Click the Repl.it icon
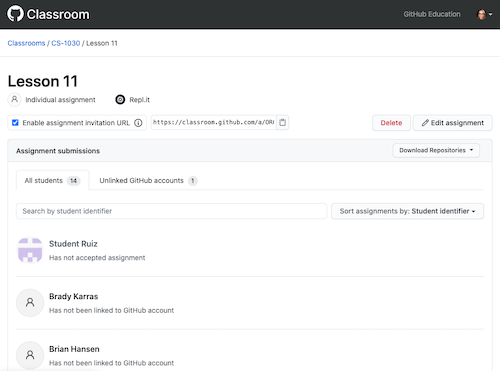The width and height of the screenshot is (500, 371). click(x=120, y=99)
